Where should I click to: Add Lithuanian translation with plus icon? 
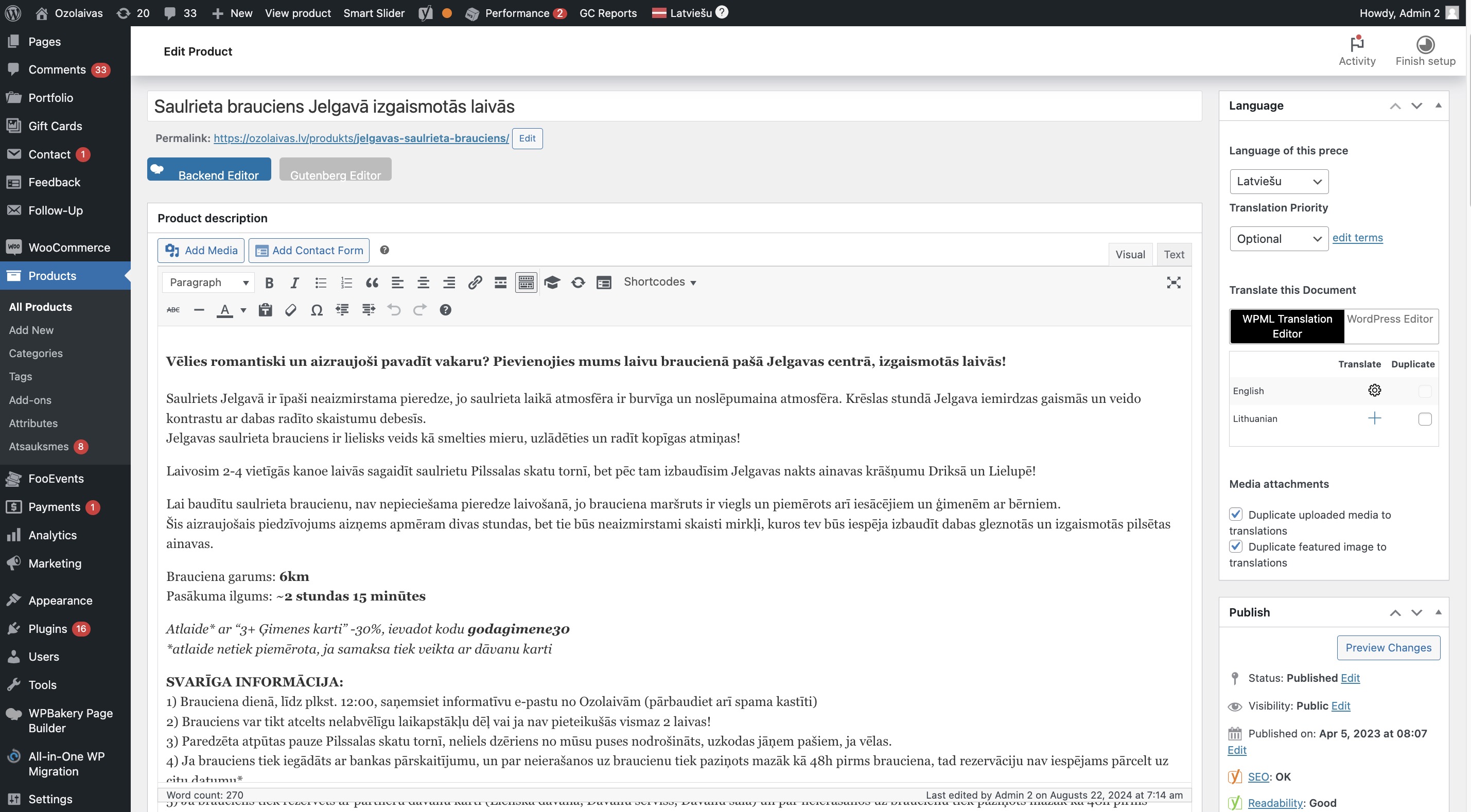tap(1374, 418)
